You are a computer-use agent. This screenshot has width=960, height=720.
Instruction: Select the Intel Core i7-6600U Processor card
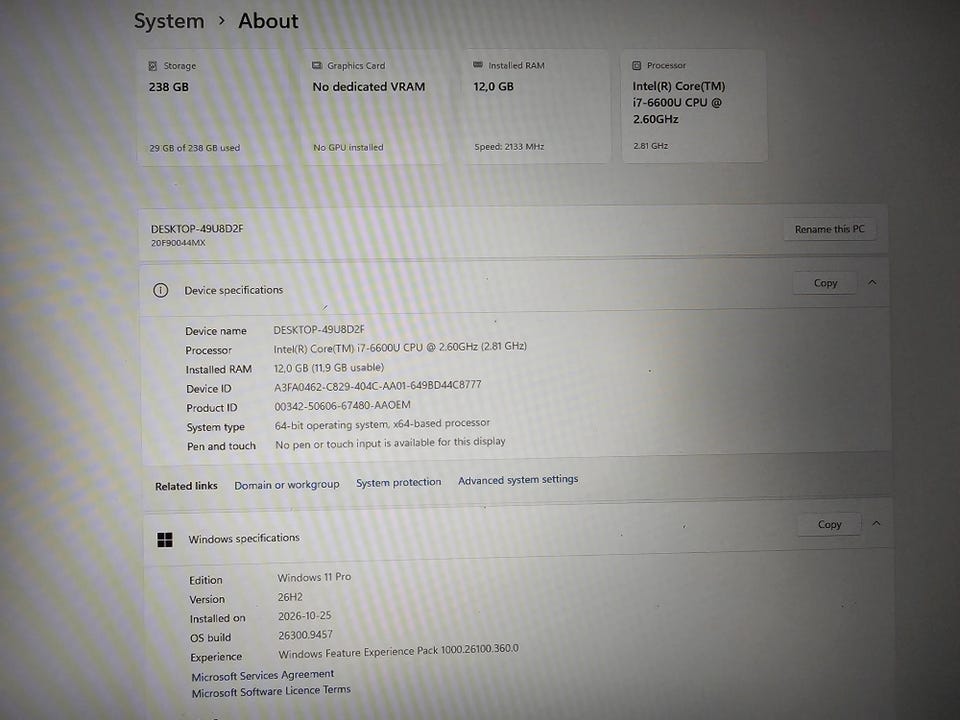pyautogui.click(x=694, y=106)
